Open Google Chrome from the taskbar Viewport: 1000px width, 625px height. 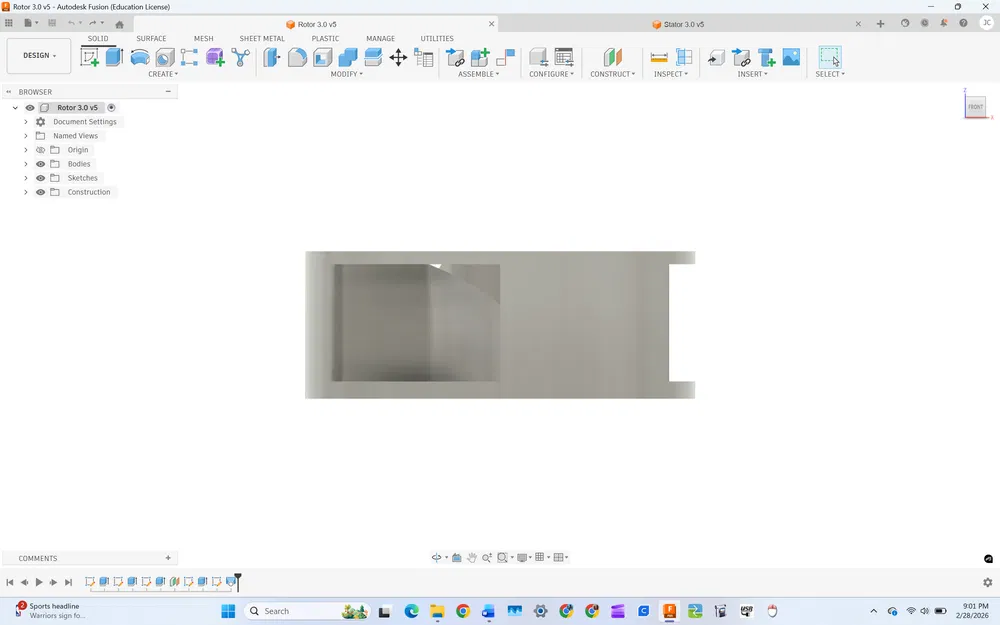tap(463, 612)
